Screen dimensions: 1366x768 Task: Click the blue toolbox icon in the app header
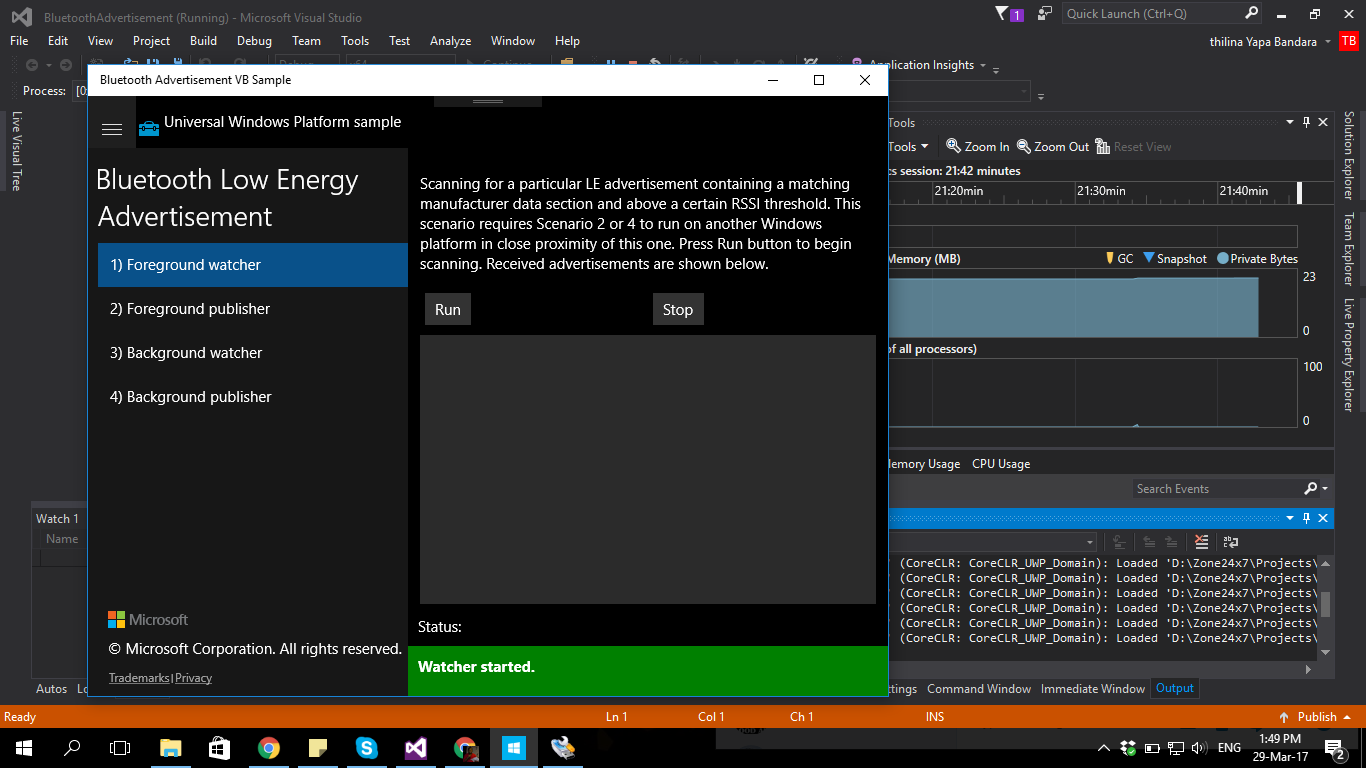click(148, 128)
